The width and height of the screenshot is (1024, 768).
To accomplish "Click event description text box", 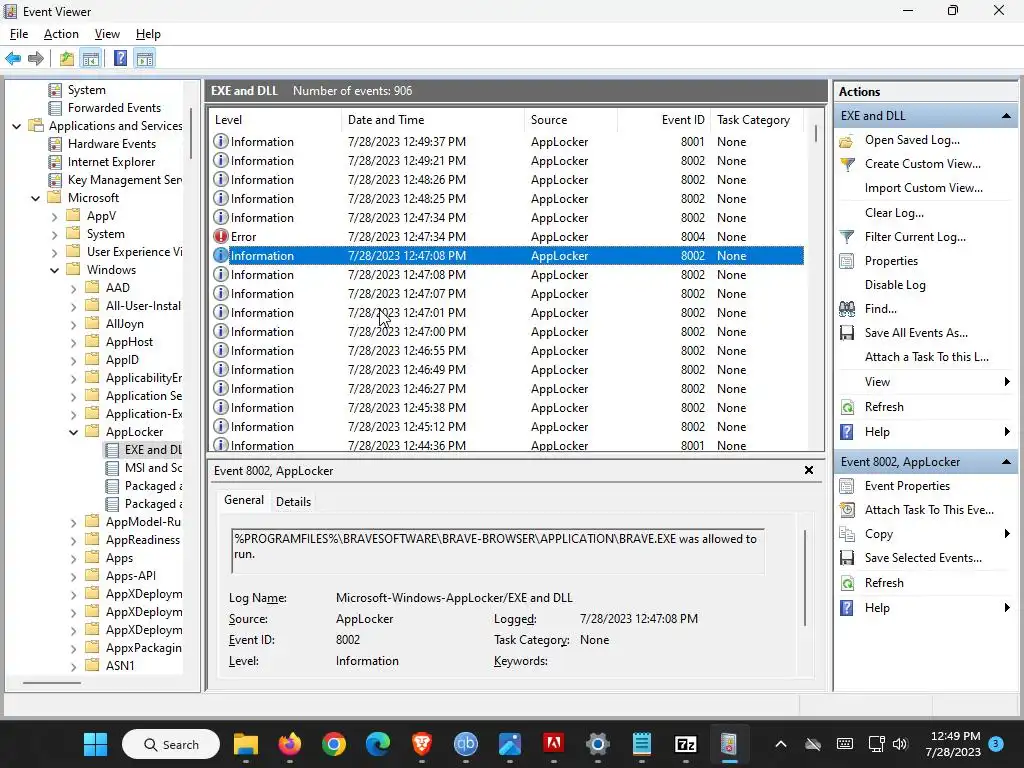I will [498, 551].
